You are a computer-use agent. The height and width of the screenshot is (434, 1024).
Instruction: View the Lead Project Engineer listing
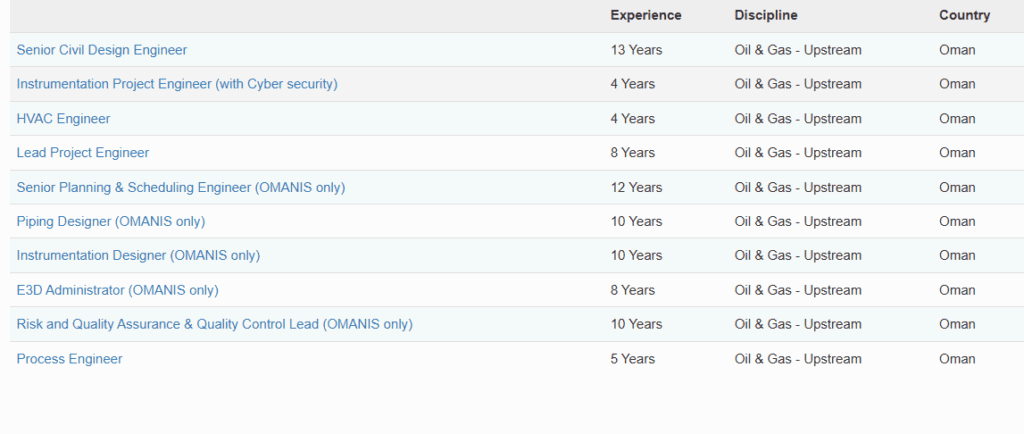83,153
